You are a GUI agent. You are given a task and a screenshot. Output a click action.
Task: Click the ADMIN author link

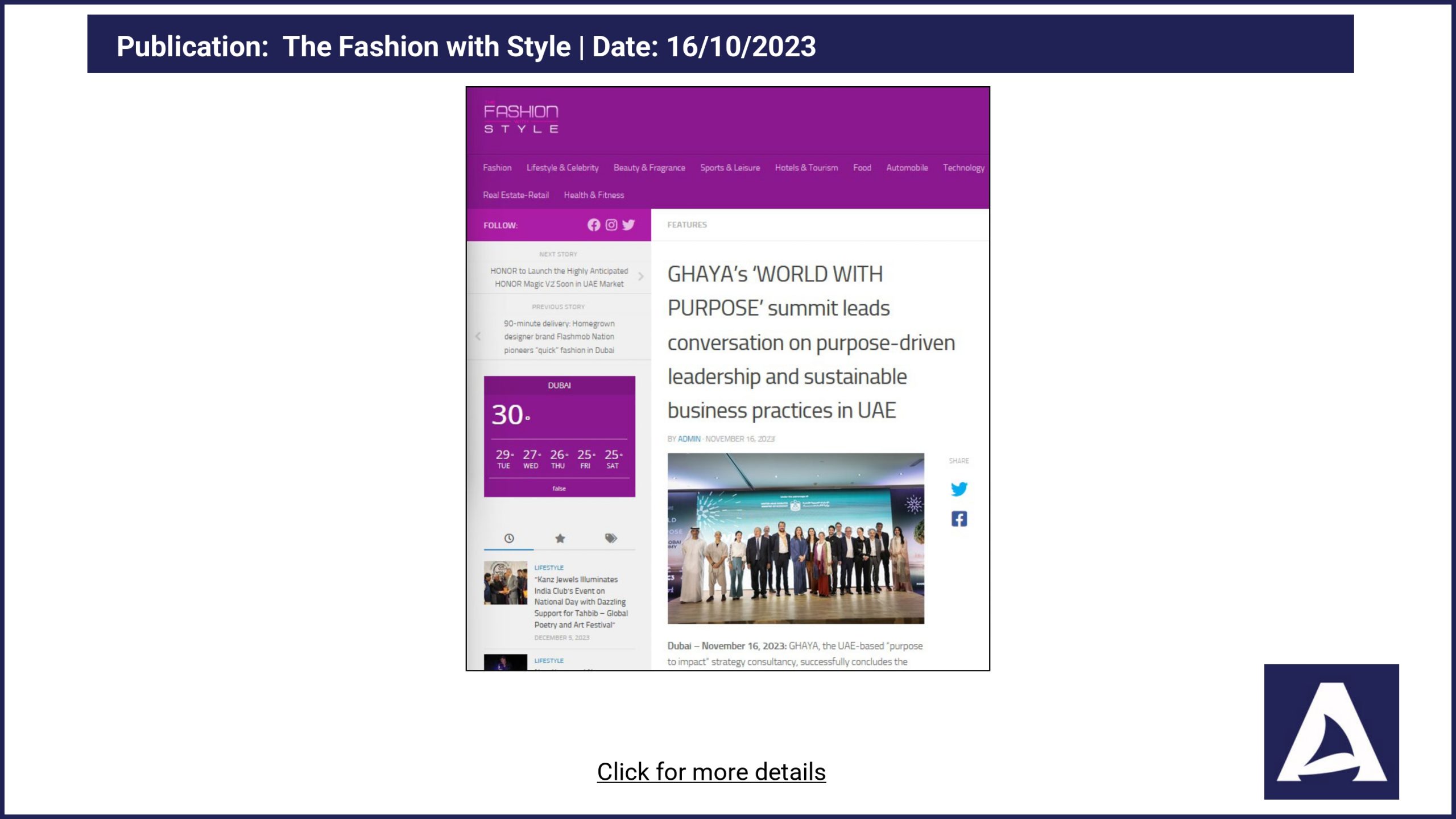coord(689,439)
